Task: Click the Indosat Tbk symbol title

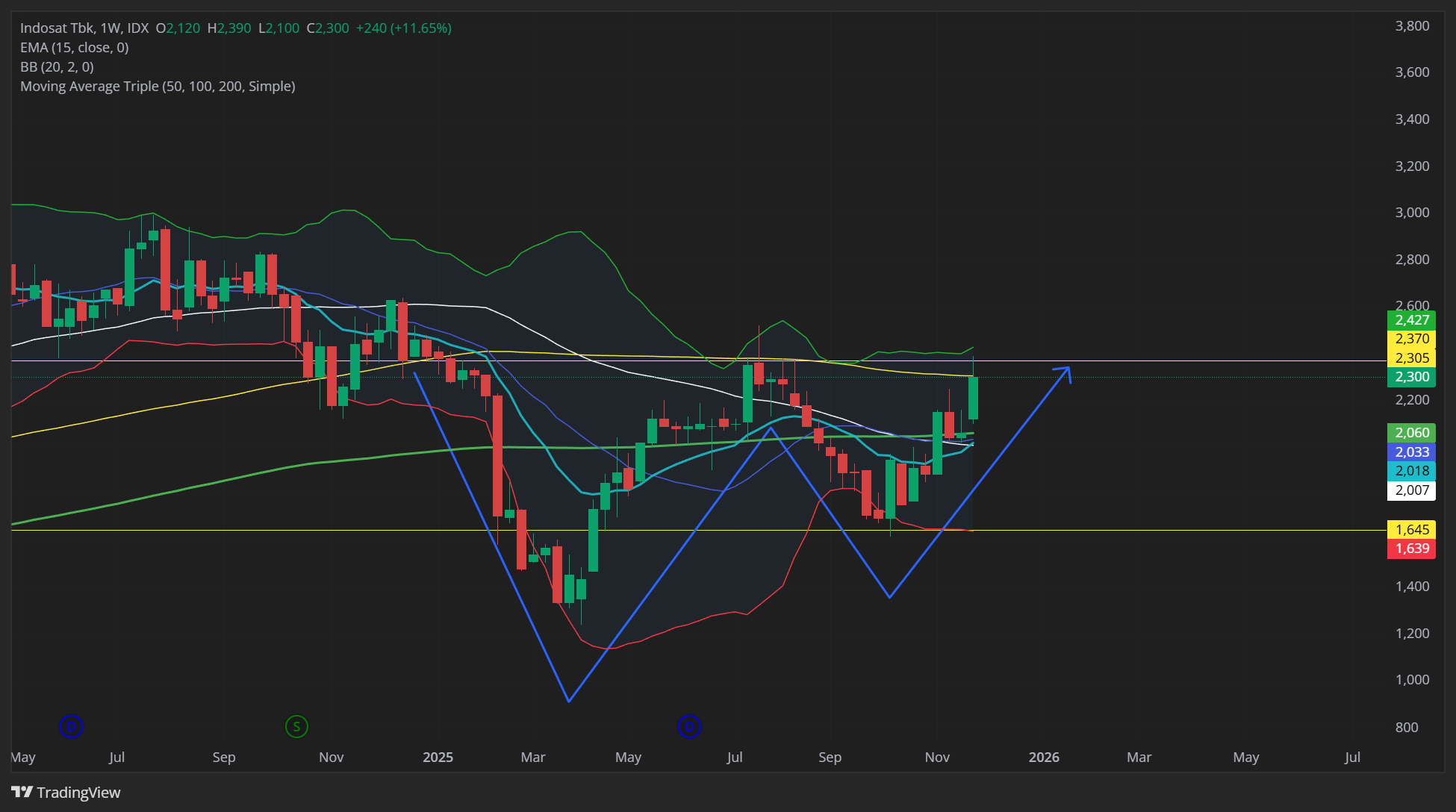Action: [57, 28]
